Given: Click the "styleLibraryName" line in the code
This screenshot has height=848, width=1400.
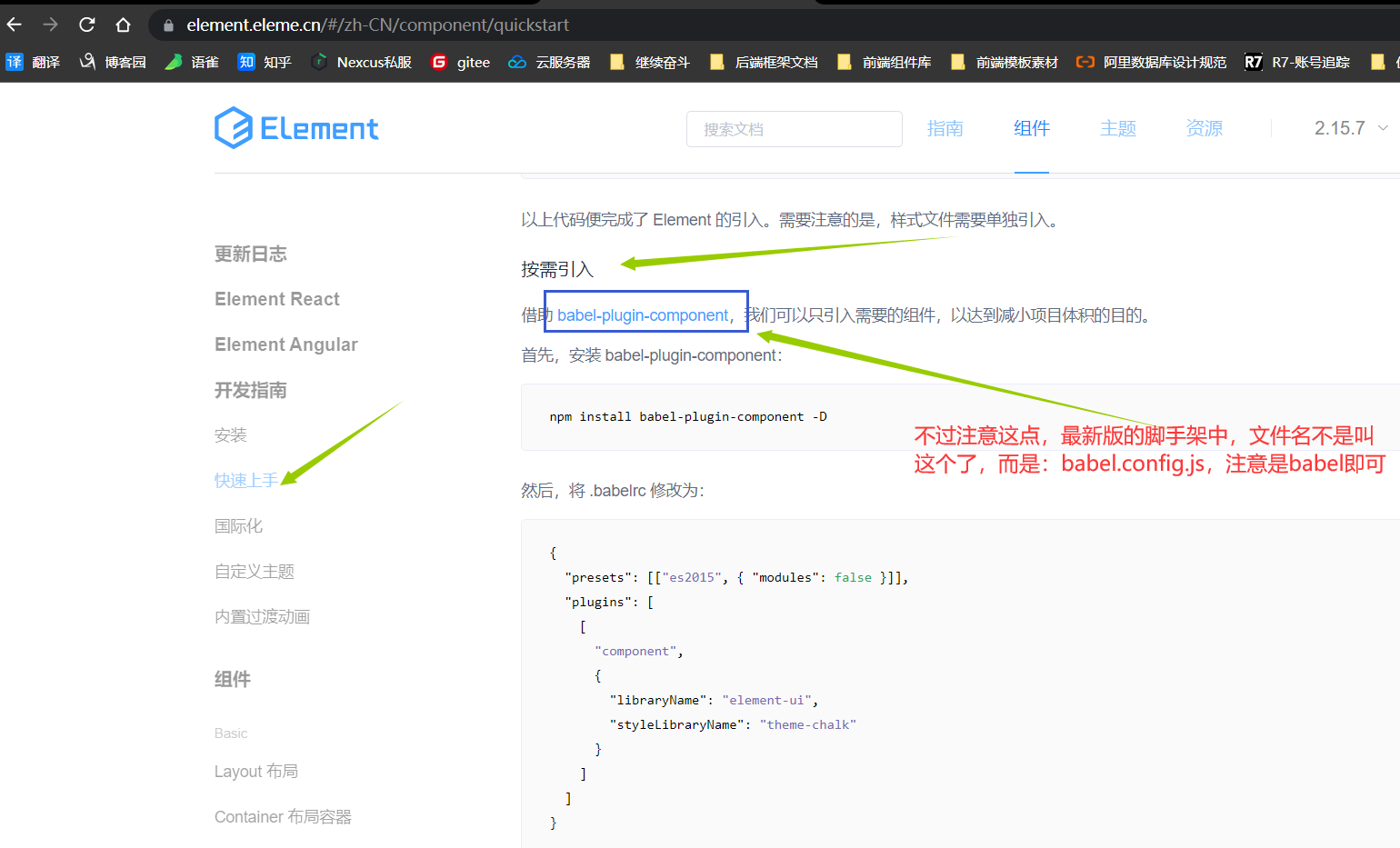Looking at the screenshot, I should [733, 724].
